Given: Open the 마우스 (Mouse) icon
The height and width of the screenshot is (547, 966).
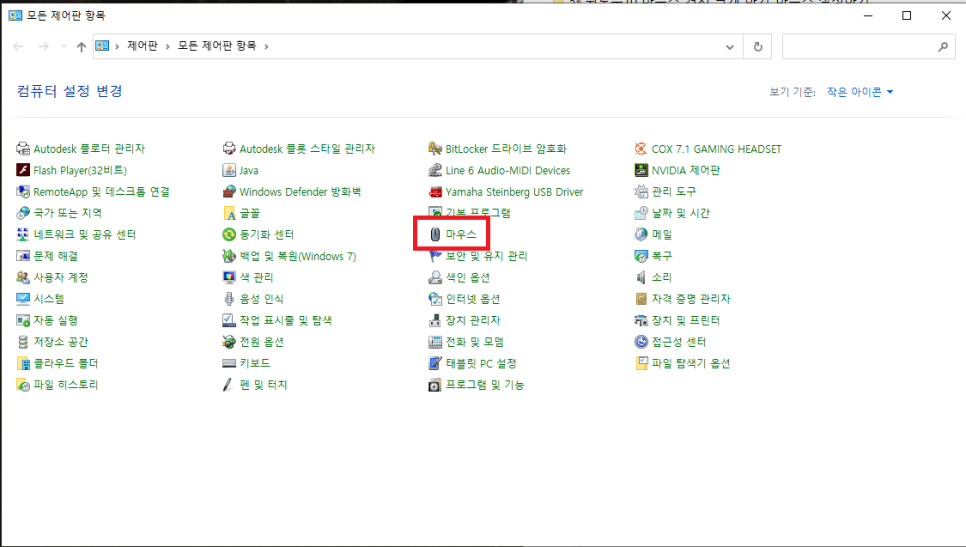Looking at the screenshot, I should pos(435,235).
